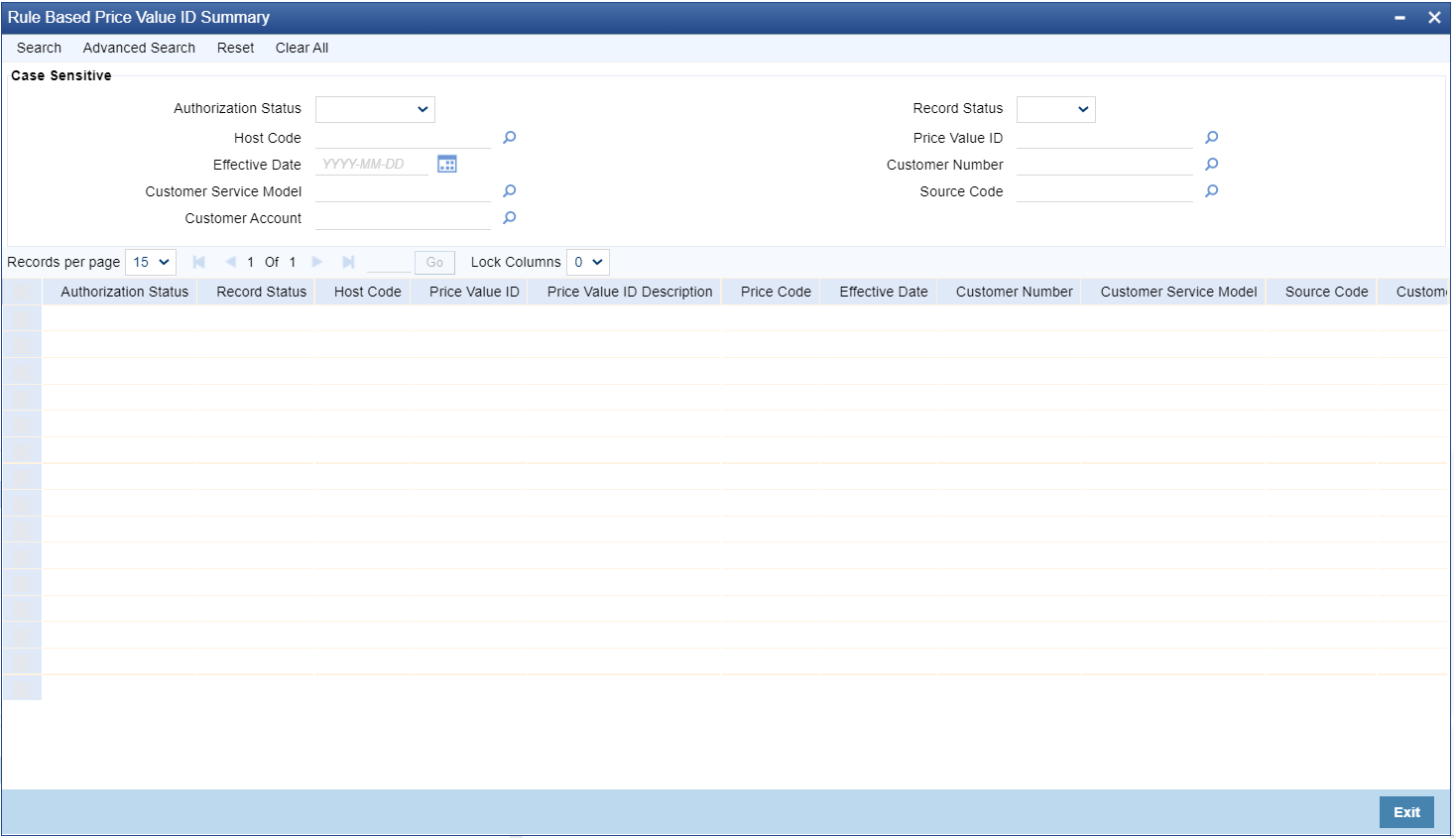Open Customer Service Model lookup icon

[509, 191]
